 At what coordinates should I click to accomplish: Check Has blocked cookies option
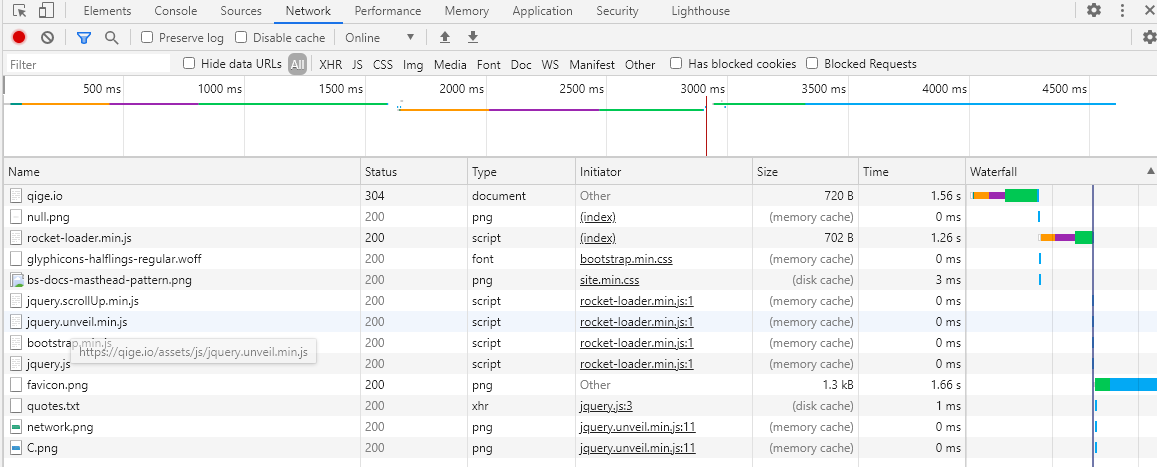[675, 64]
